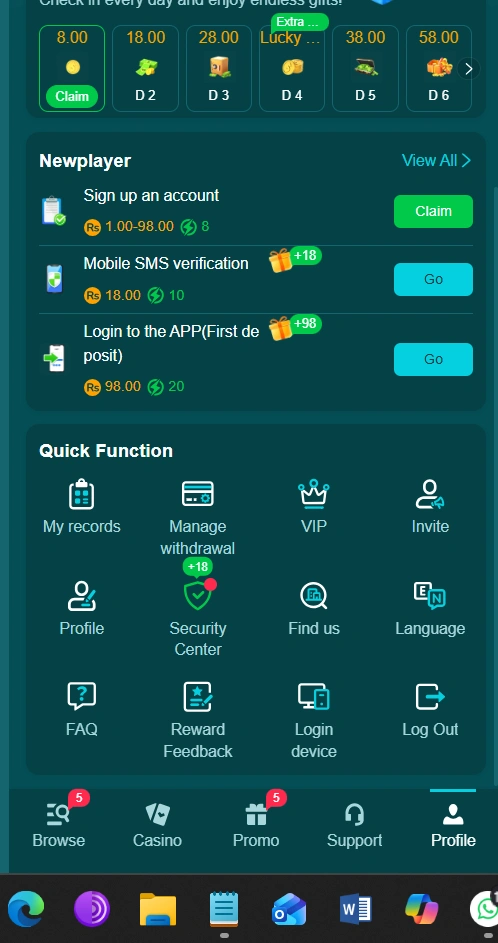Click the Log Out icon
Viewport: 498px width, 943px height.
[430, 697]
